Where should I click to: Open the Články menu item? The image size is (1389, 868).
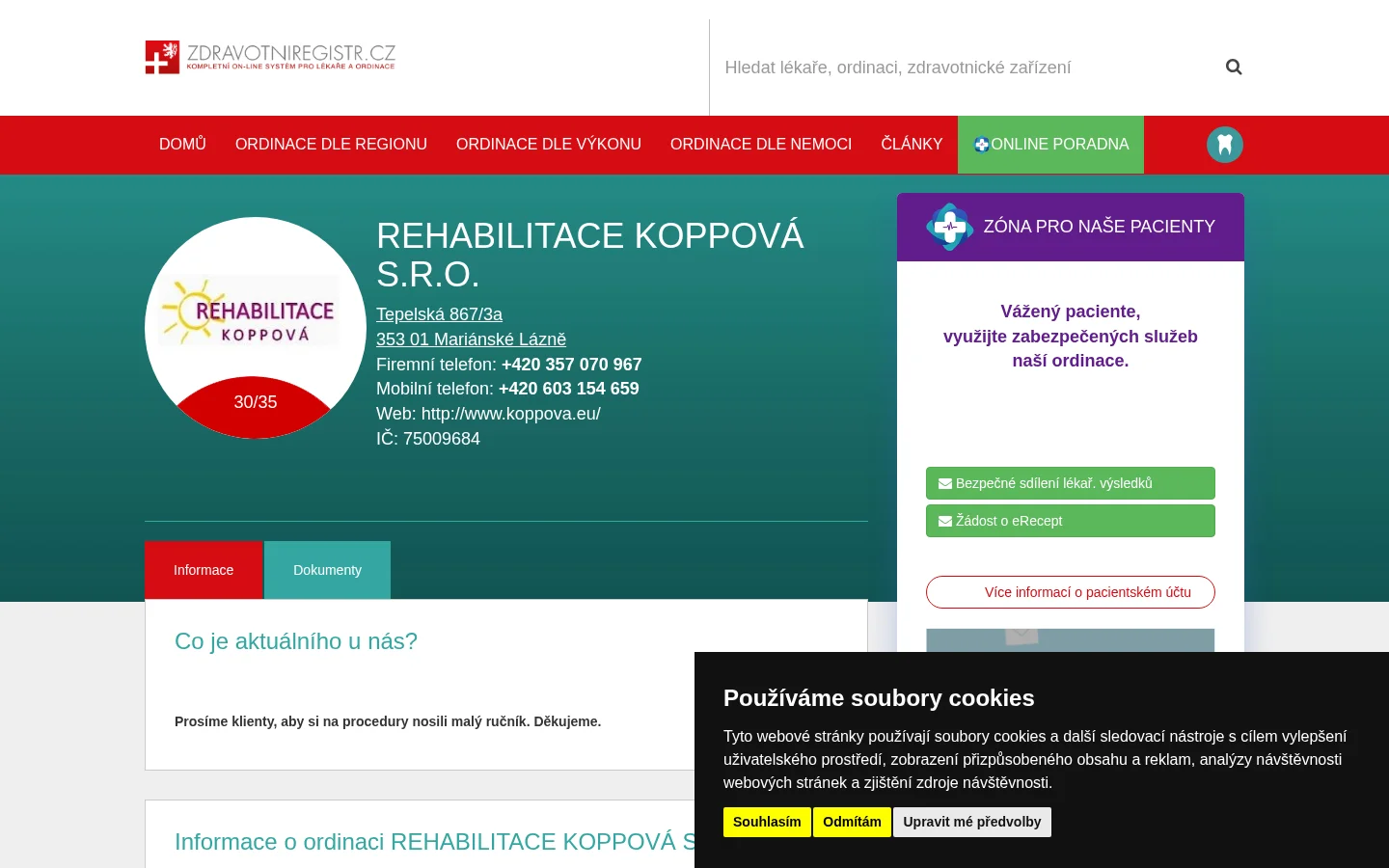(x=912, y=145)
